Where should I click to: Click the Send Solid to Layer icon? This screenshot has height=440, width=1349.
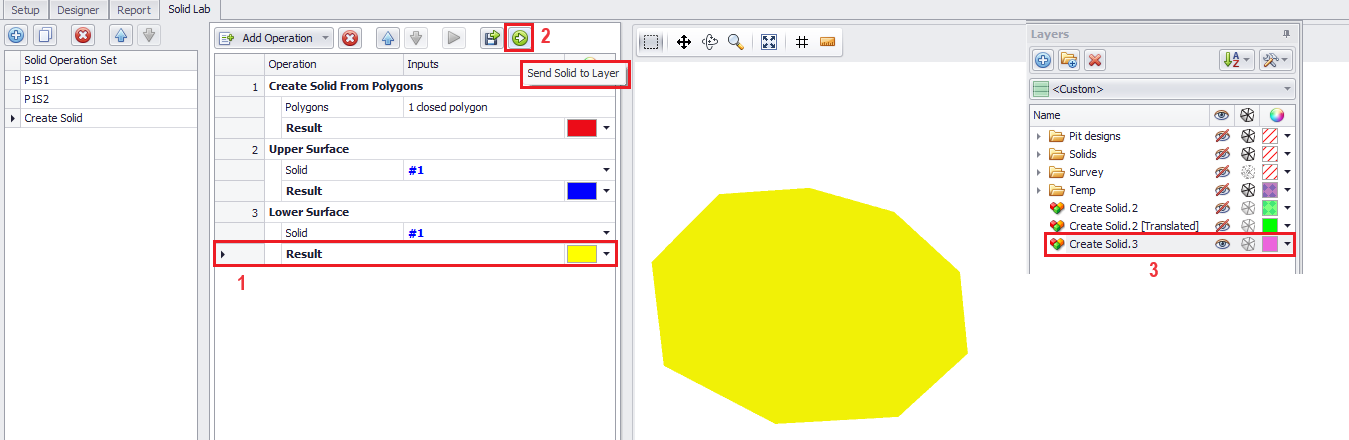tap(519, 38)
